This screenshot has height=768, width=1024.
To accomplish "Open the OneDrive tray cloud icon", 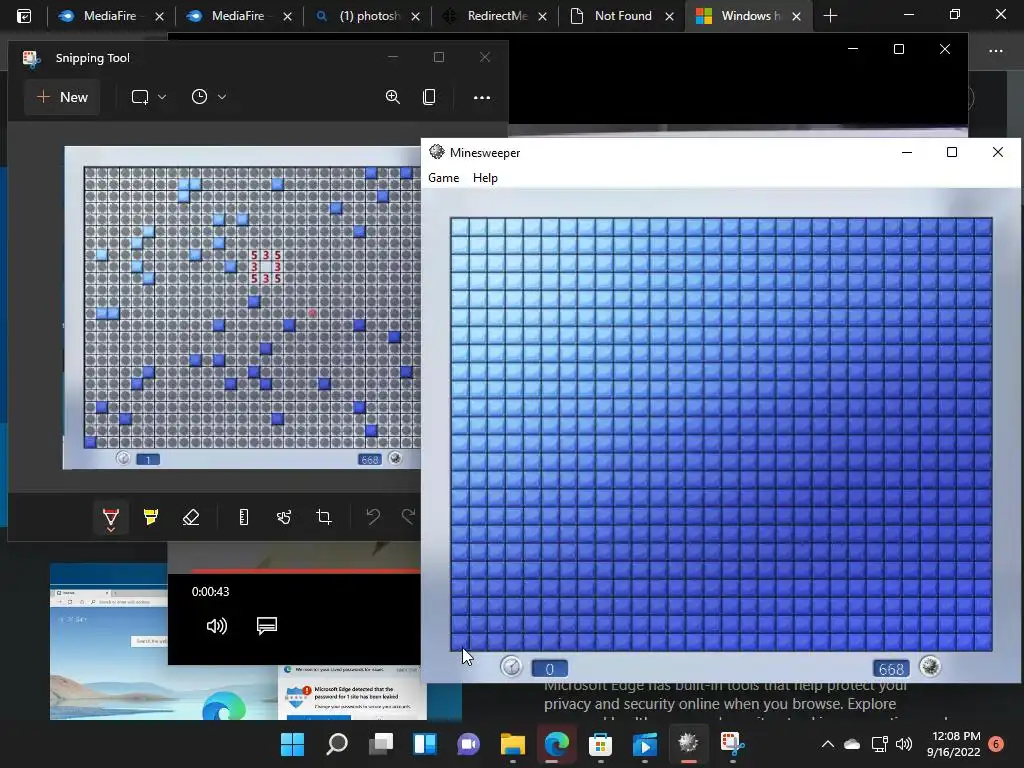I will coord(852,744).
